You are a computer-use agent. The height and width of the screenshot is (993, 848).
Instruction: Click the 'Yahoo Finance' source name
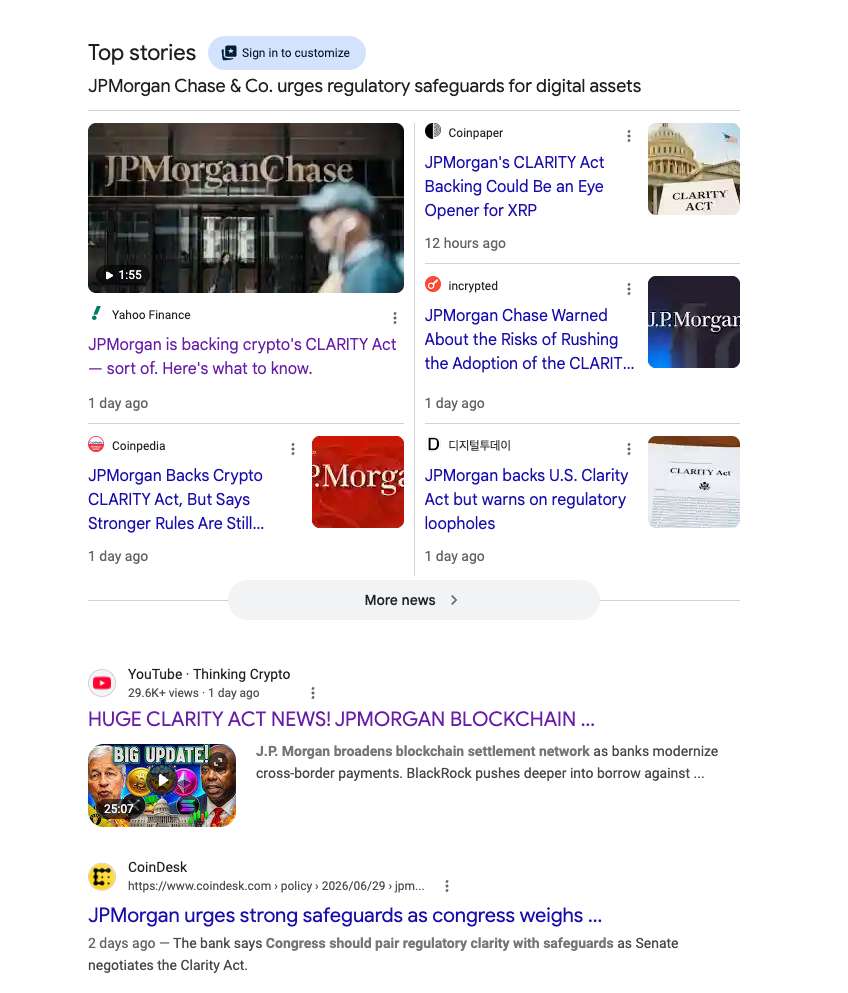click(151, 315)
